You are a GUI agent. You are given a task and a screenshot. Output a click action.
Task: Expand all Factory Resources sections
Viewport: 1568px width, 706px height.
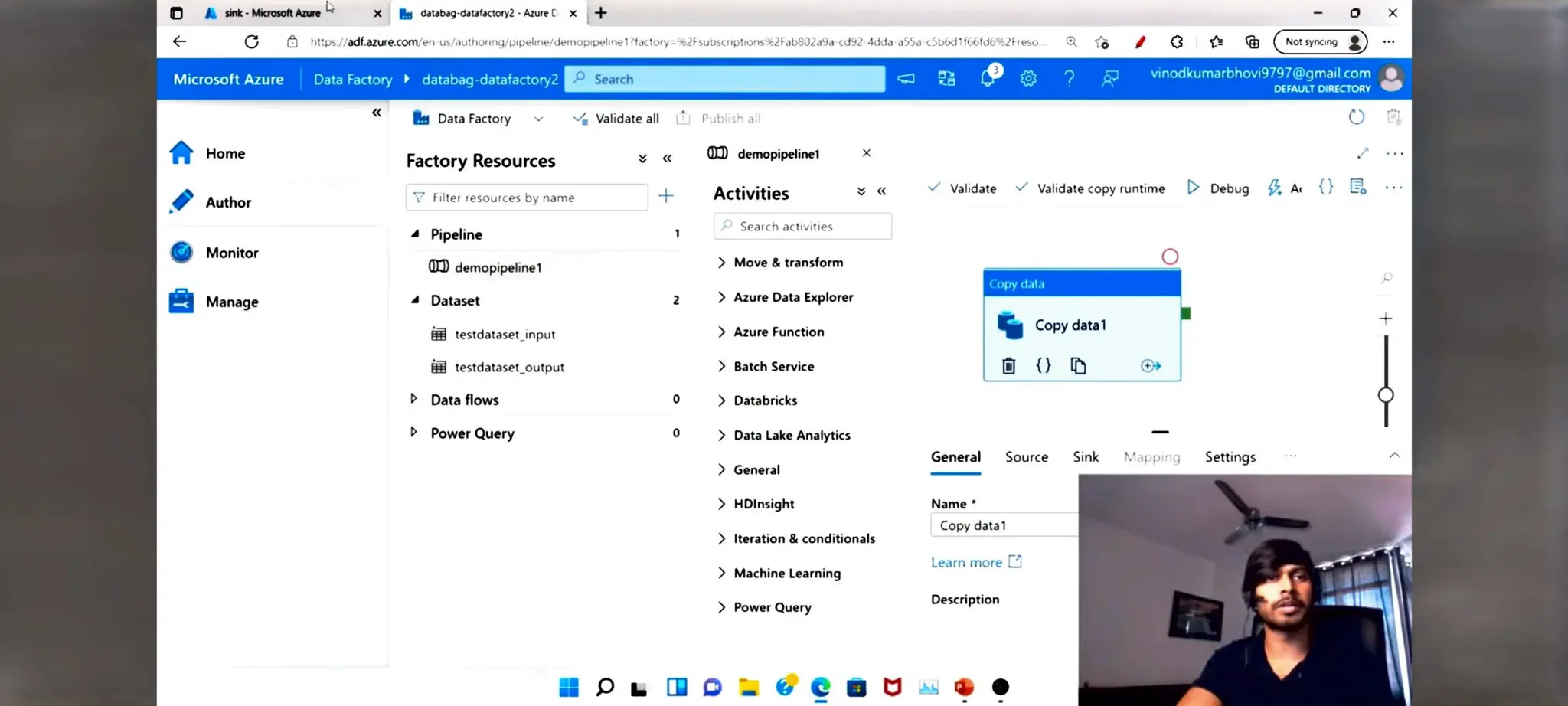[642, 159]
